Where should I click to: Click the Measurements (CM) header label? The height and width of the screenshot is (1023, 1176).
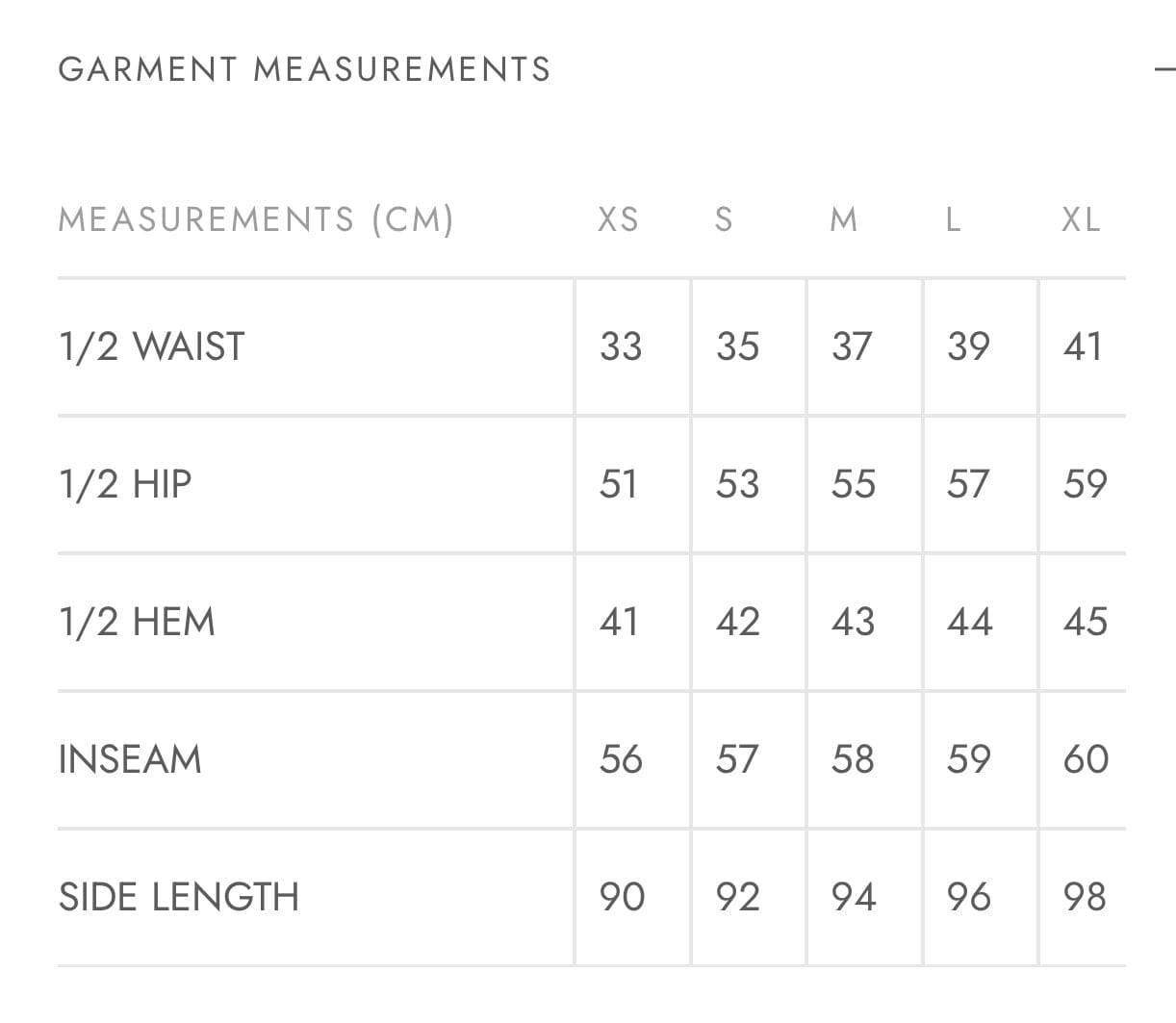[x=256, y=219]
